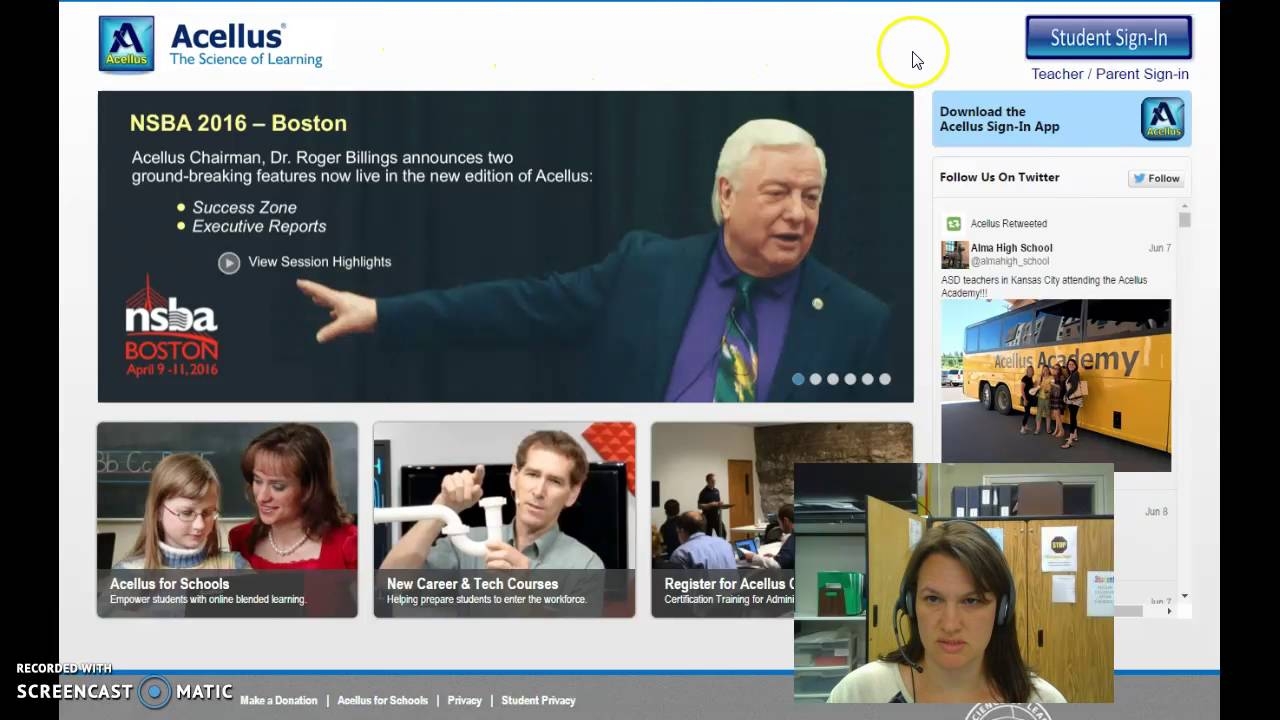The image size is (1280, 720).
Task: Open New Career & Tech Courses tile
Action: pos(504,519)
